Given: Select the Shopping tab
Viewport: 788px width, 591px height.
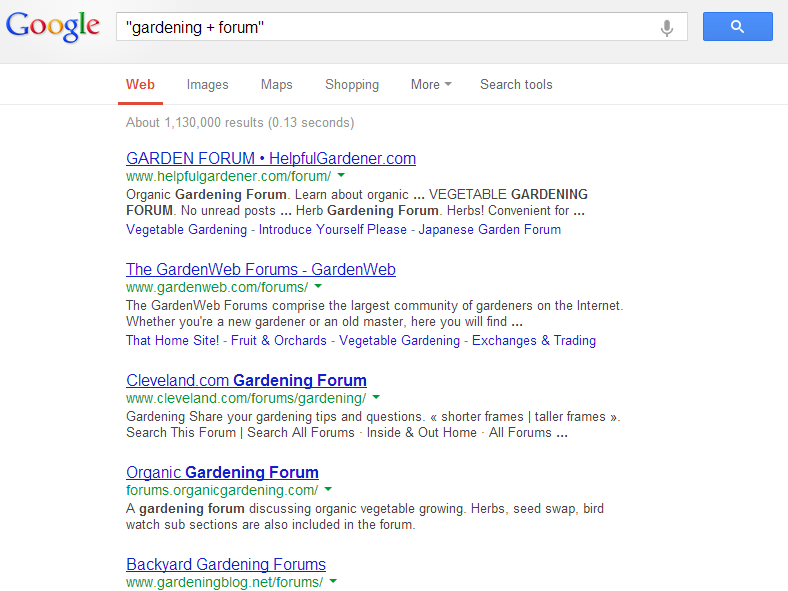Looking at the screenshot, I should pos(352,84).
